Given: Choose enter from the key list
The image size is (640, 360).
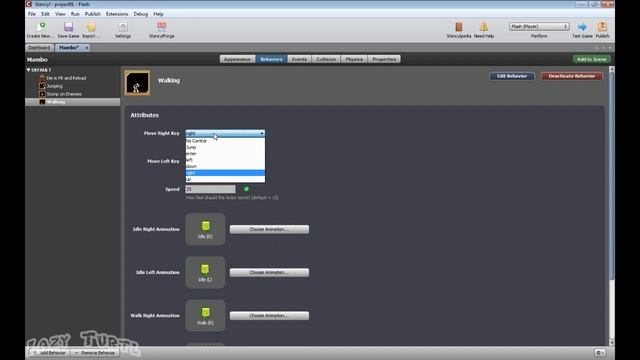Looking at the screenshot, I should (x=225, y=153).
